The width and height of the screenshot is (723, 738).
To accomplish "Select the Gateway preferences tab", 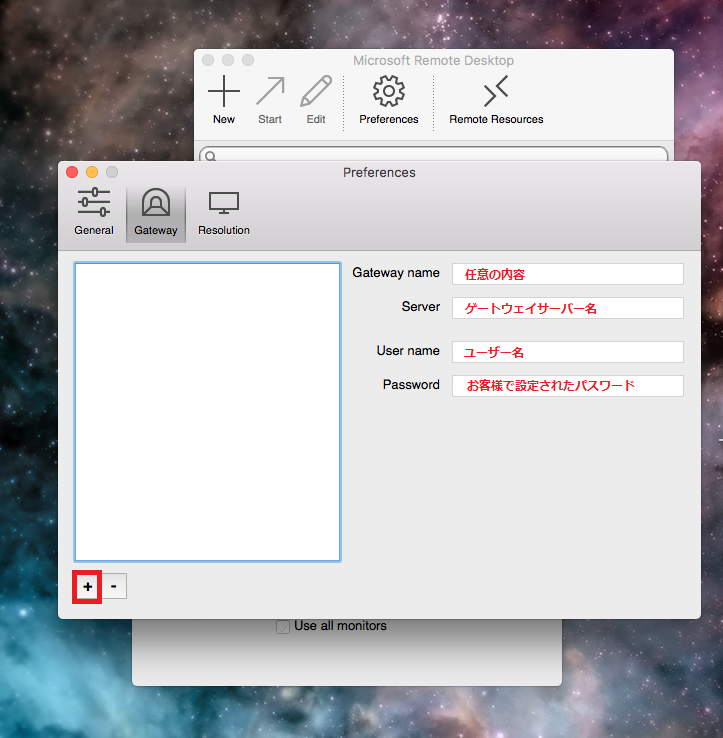I will click(x=156, y=213).
